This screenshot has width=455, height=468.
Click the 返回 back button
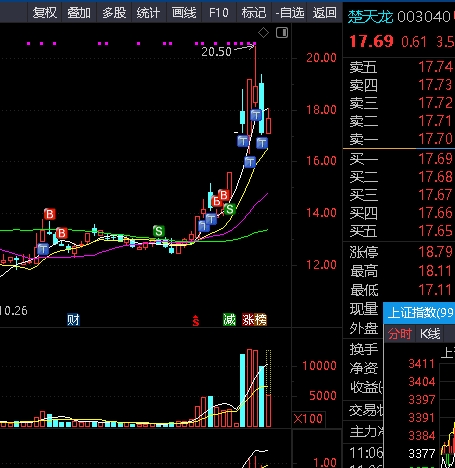[x=325, y=13]
